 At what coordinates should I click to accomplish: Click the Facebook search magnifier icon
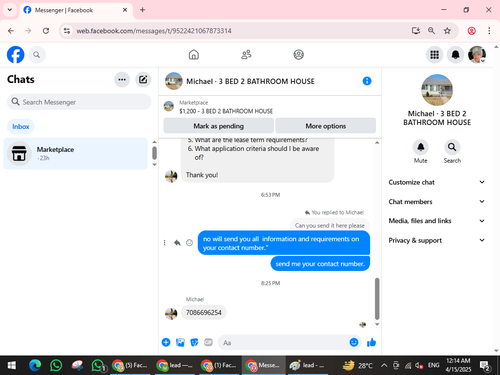pyautogui.click(x=37, y=55)
